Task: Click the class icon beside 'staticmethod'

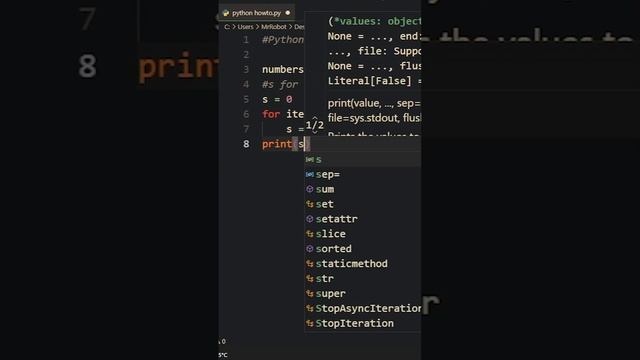Action: point(310,264)
